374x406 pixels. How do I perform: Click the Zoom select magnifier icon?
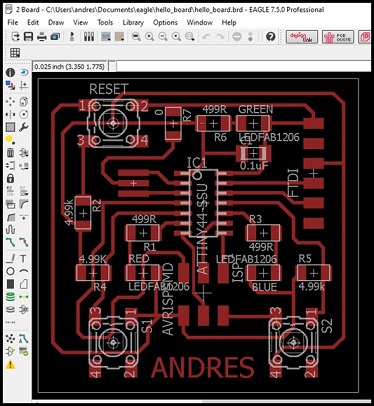click(x=190, y=36)
